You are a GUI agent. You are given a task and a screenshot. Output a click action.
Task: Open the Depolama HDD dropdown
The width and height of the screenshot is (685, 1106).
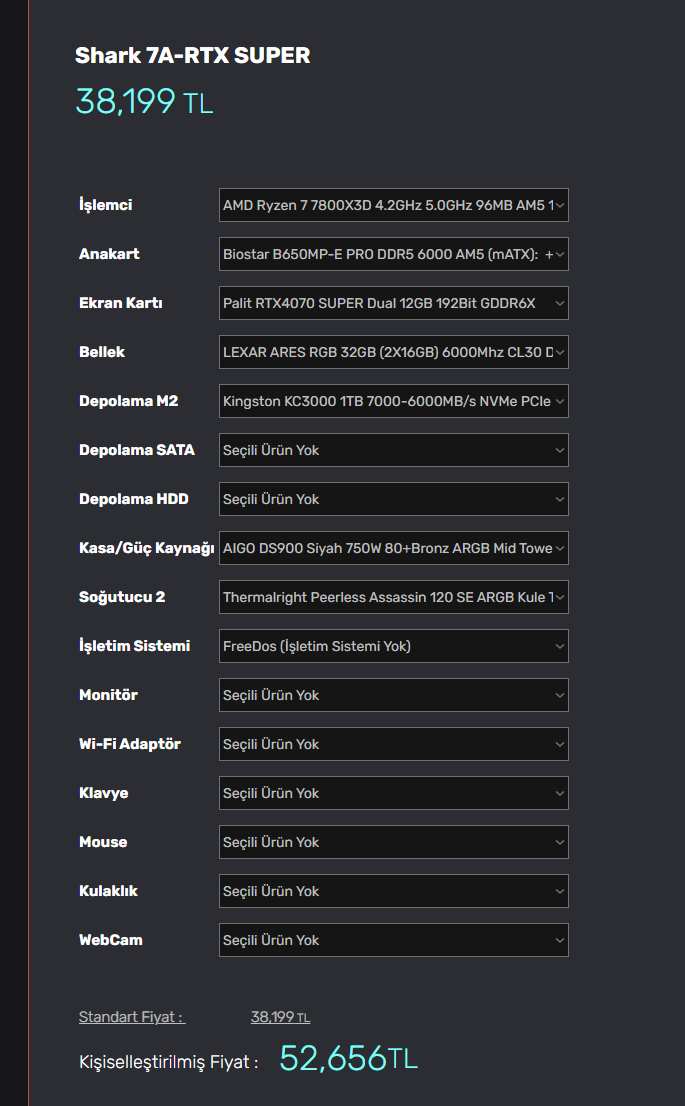pyautogui.click(x=393, y=500)
